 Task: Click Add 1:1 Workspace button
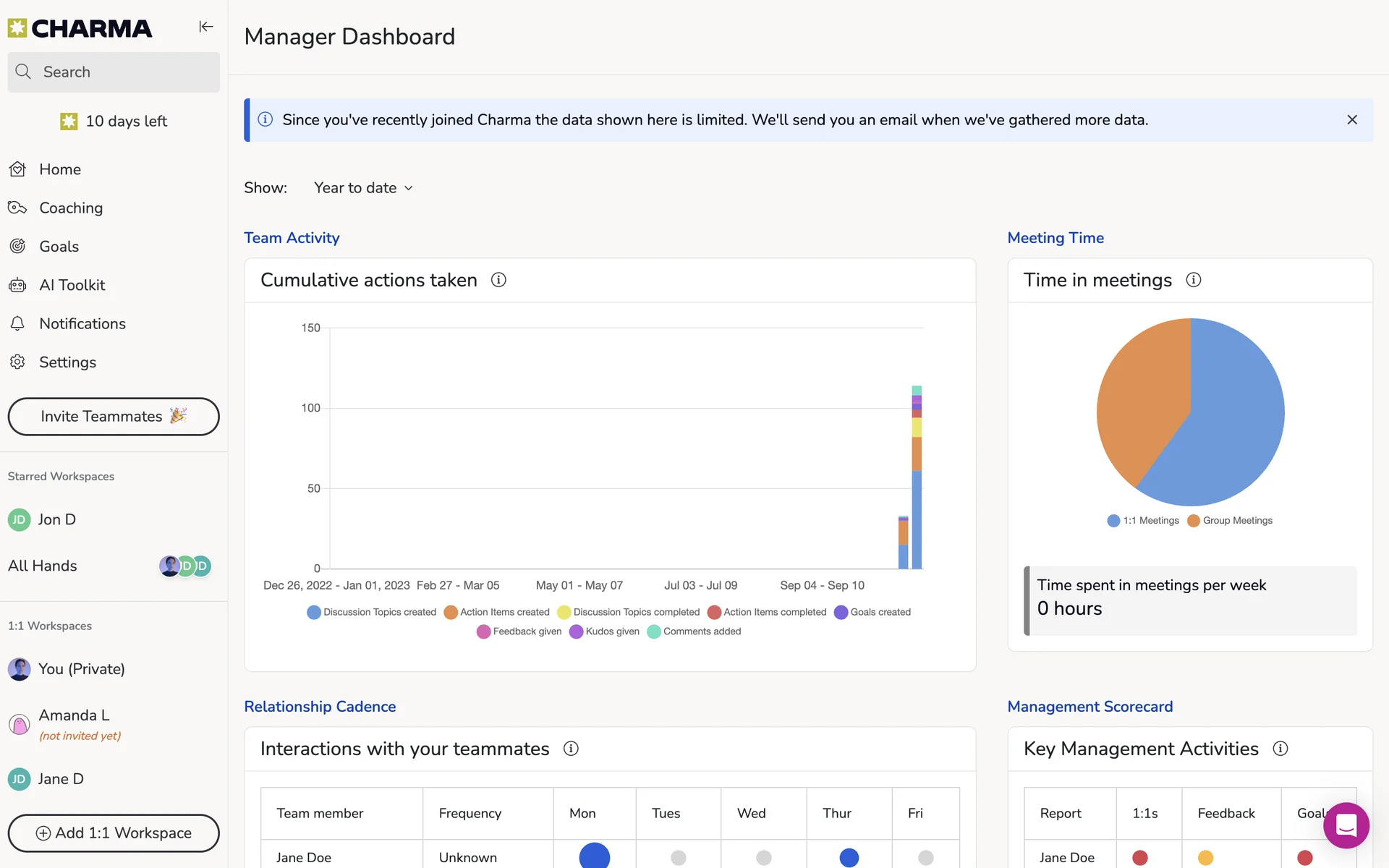pyautogui.click(x=114, y=833)
